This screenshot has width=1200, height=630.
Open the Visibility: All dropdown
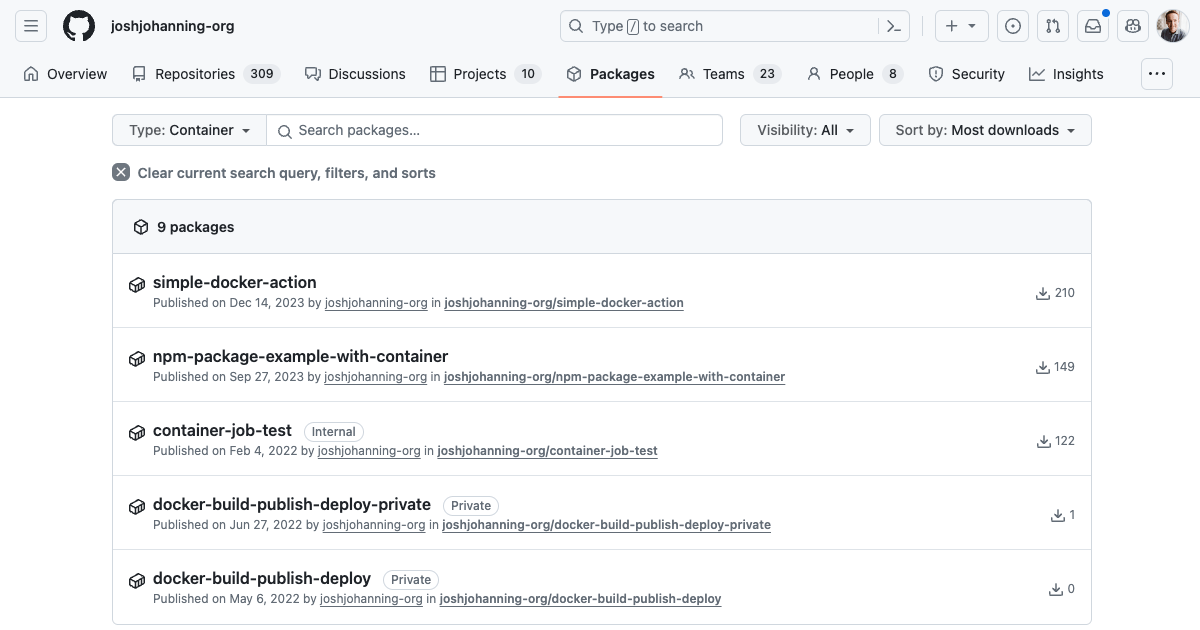click(x=805, y=130)
